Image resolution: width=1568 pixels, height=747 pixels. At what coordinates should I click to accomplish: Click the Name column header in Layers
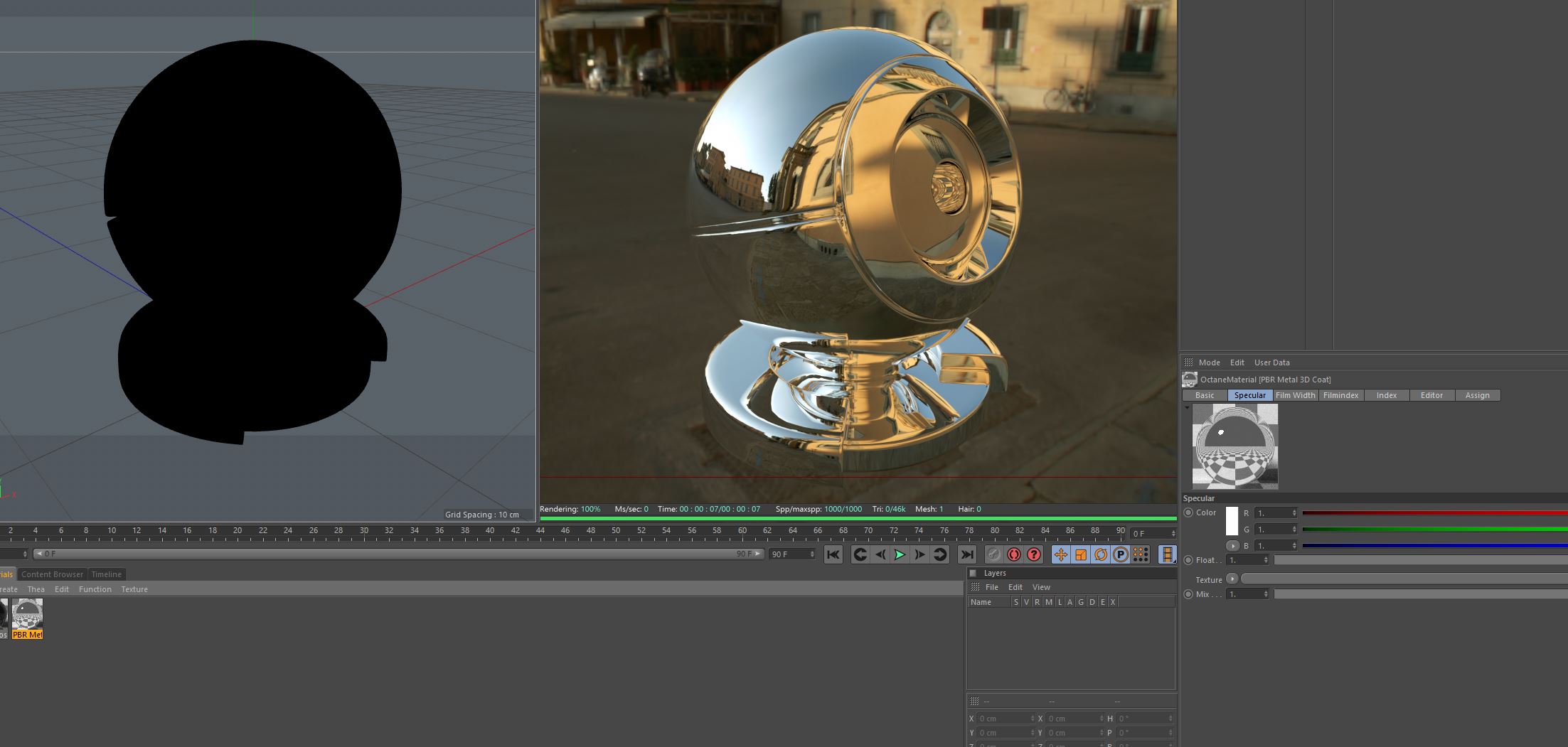tap(988, 602)
